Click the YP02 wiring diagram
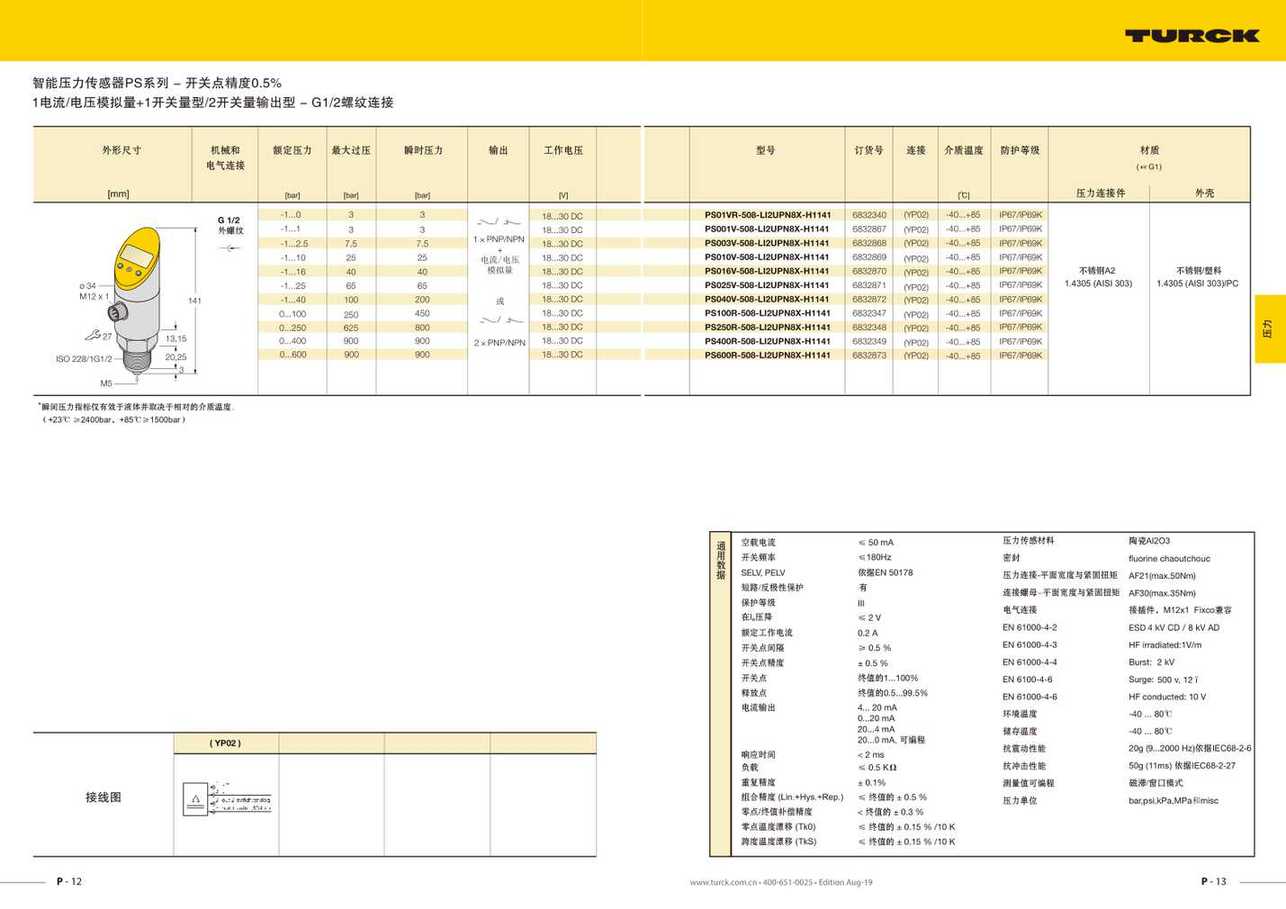This screenshot has height=909, width=1286. [x=226, y=798]
